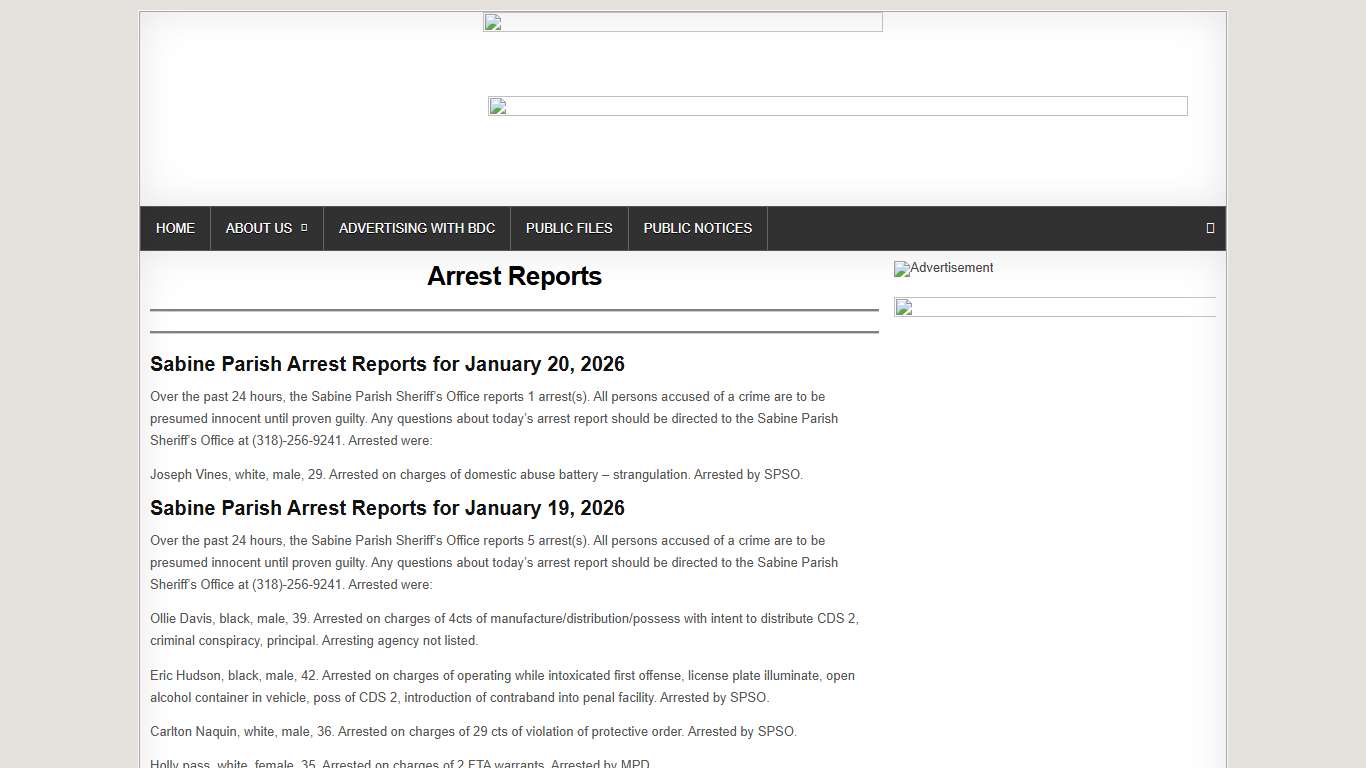Screen dimensions: 1366x768
Task: Open the PUBLIC FILES navigation link
Action: tap(569, 228)
